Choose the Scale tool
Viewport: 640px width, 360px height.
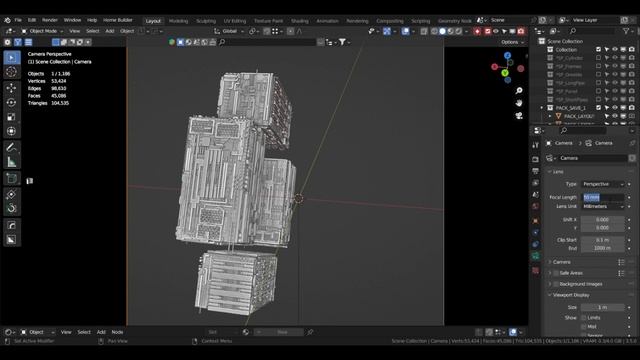click(x=11, y=117)
